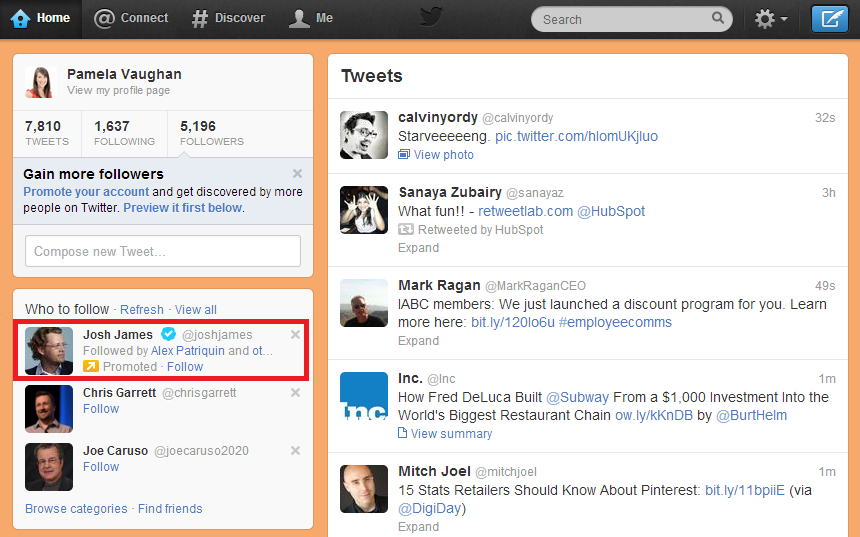
Task: Open Sanaya Zubairy's avatar
Action: [364, 210]
